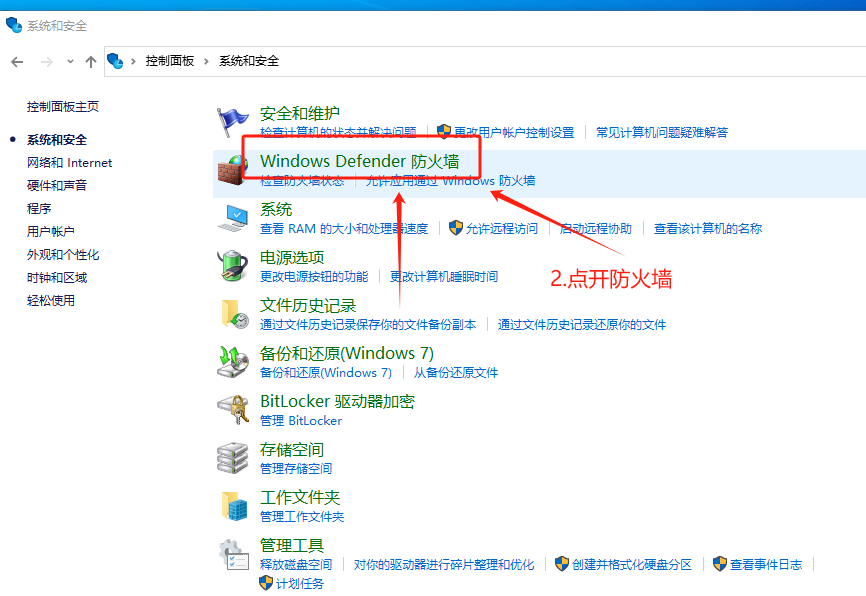Click the 存储空间 drive stack icon
The image size is (866, 596).
click(x=233, y=459)
